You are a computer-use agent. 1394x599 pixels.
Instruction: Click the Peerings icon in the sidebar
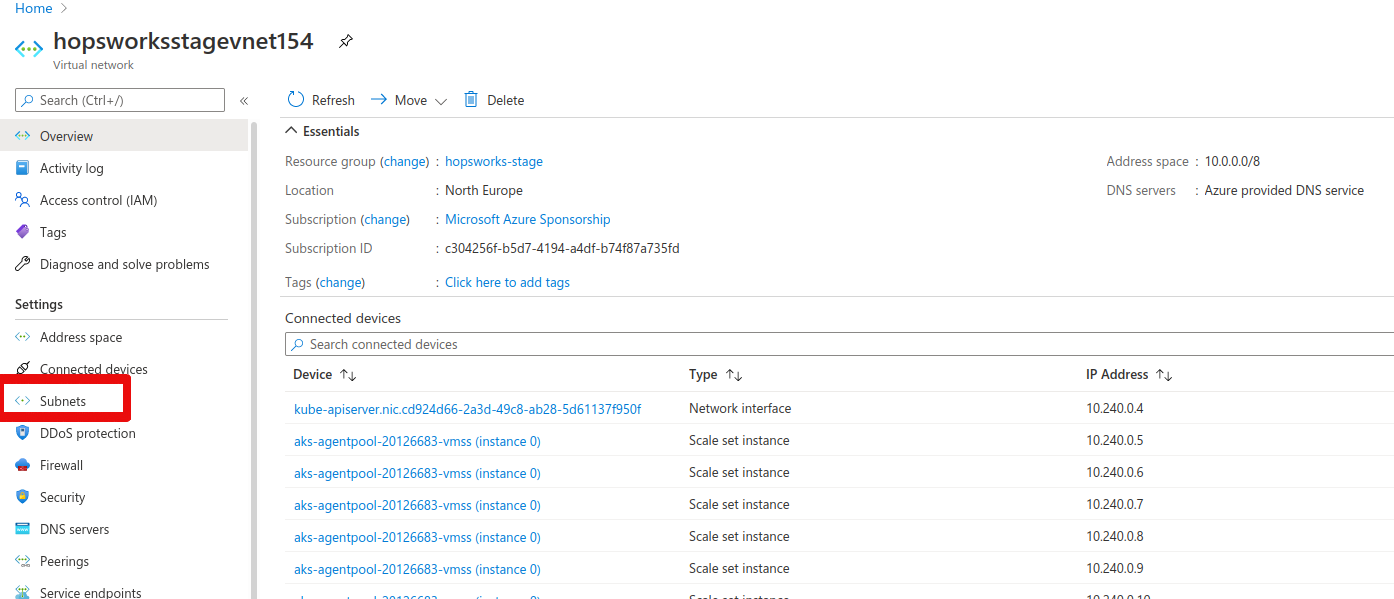pos(23,561)
